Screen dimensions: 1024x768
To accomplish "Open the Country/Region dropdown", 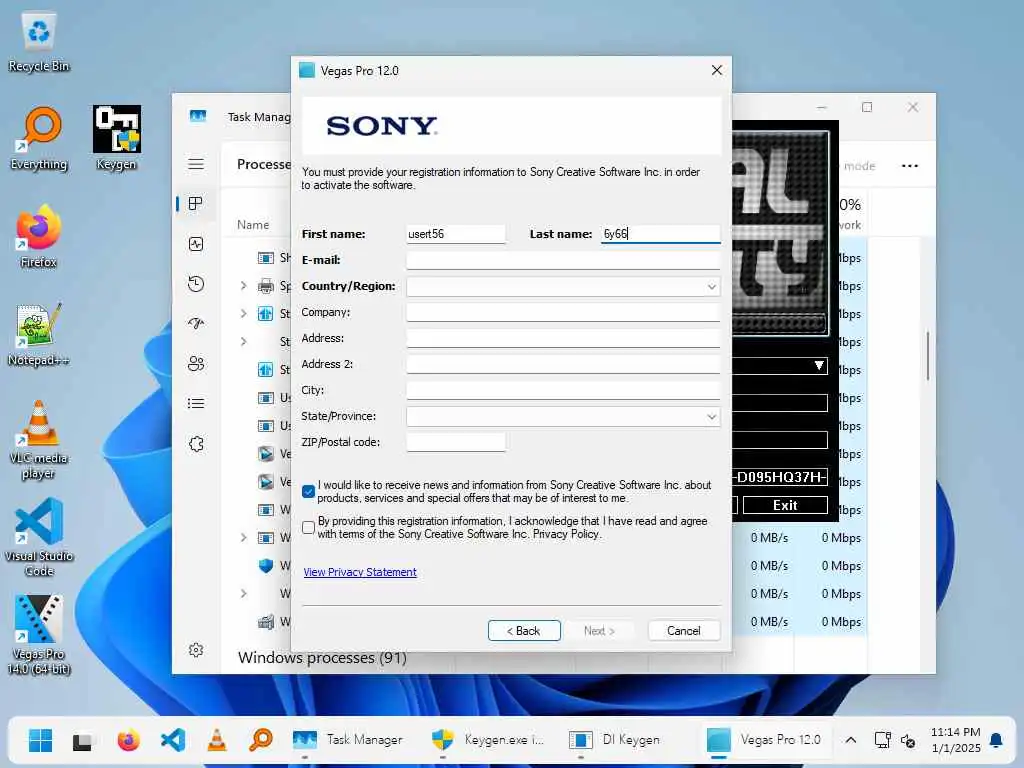I will click(563, 287).
